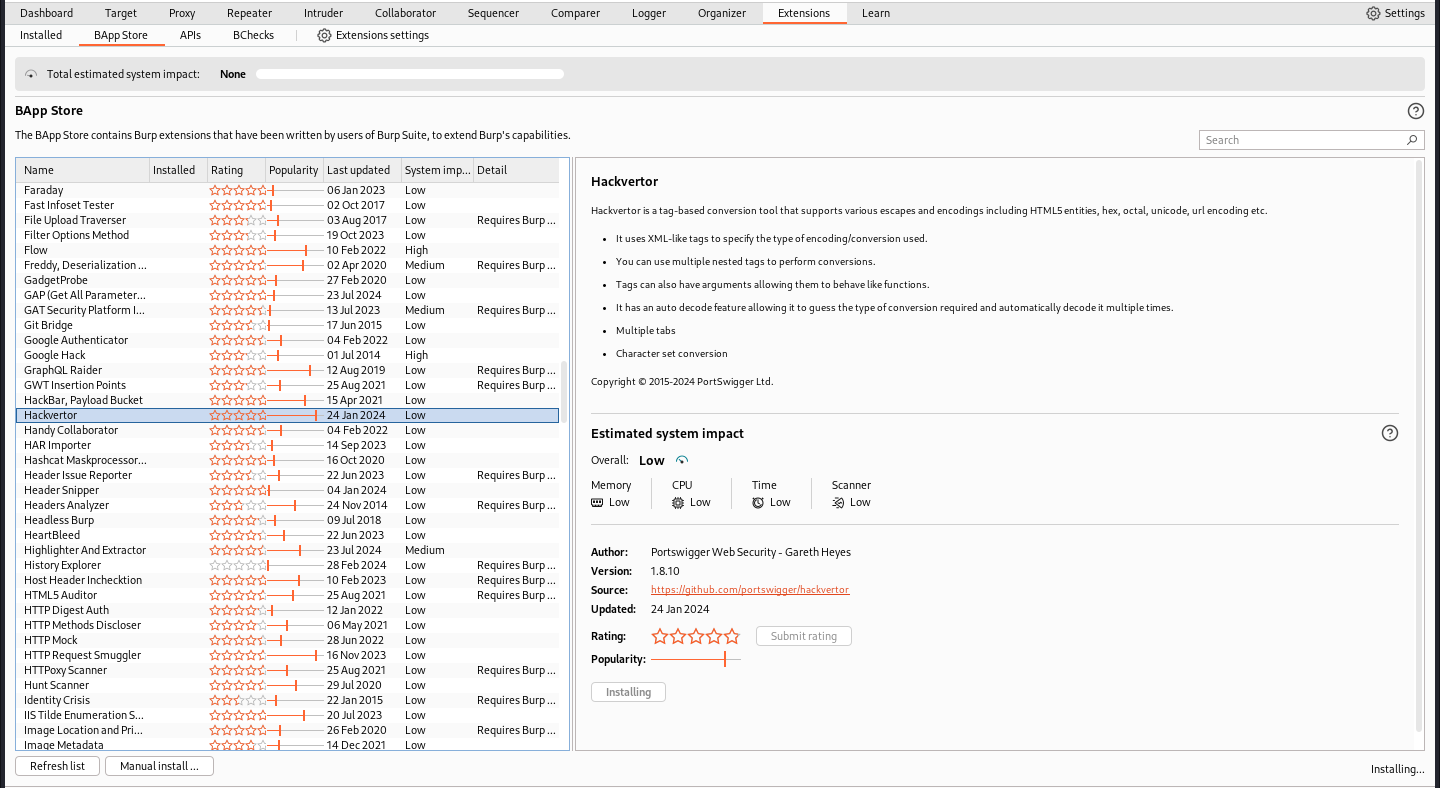Click the rating stars in the Flow row

239,250
